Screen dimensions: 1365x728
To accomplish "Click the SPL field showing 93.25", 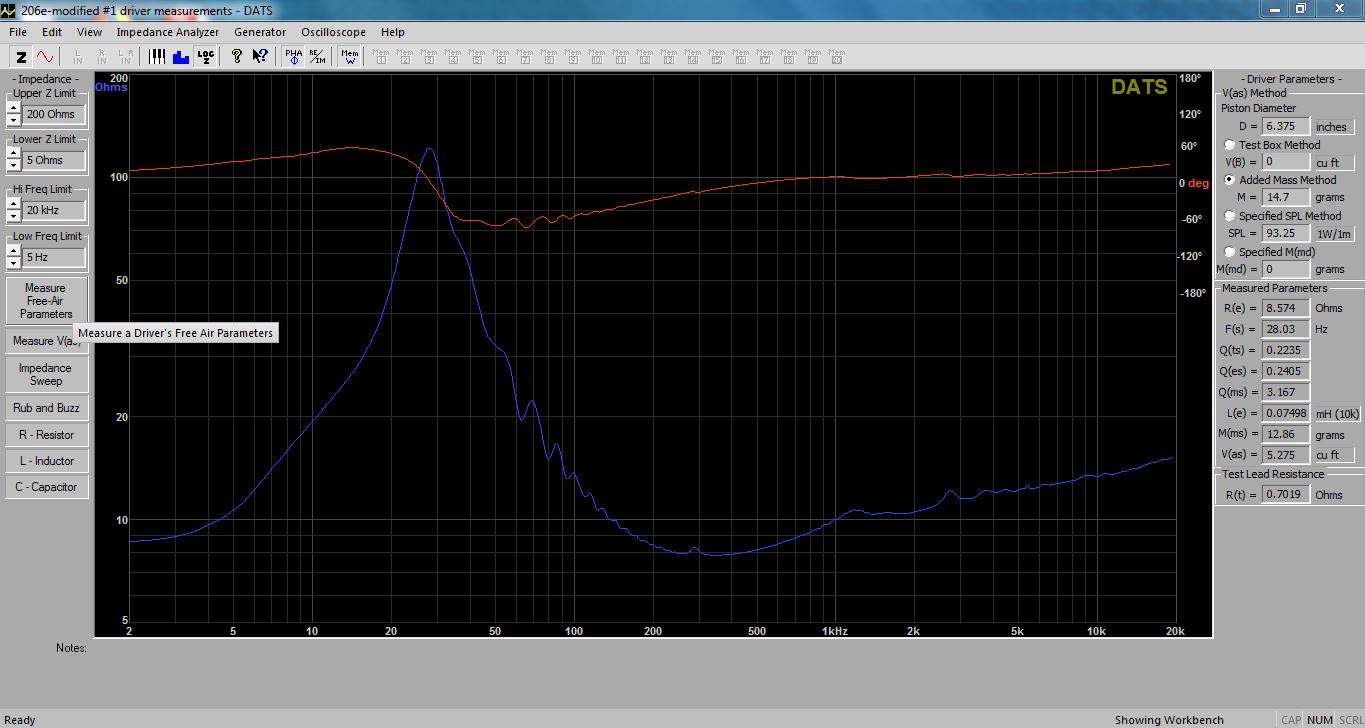I will click(1285, 234).
